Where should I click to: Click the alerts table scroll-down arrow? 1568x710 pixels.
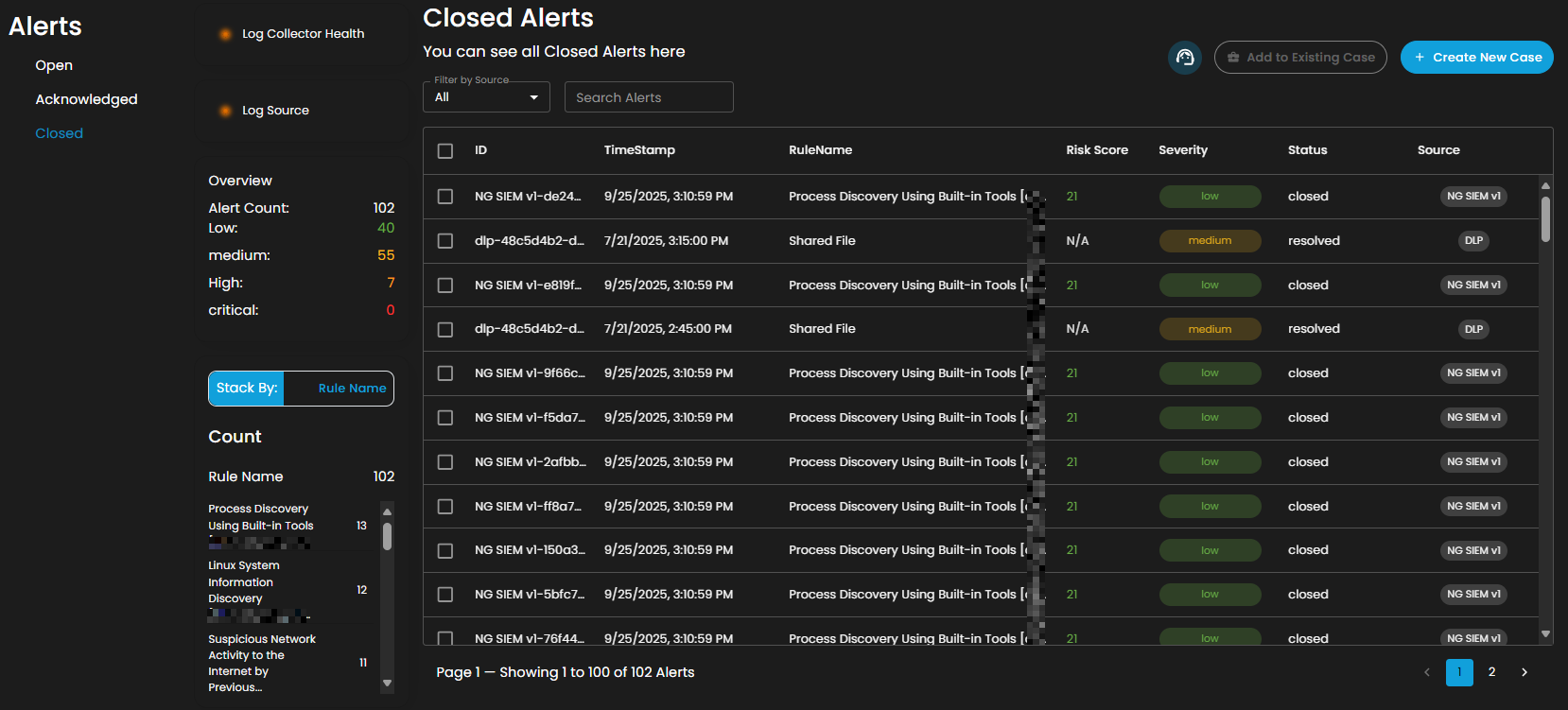tap(1545, 634)
